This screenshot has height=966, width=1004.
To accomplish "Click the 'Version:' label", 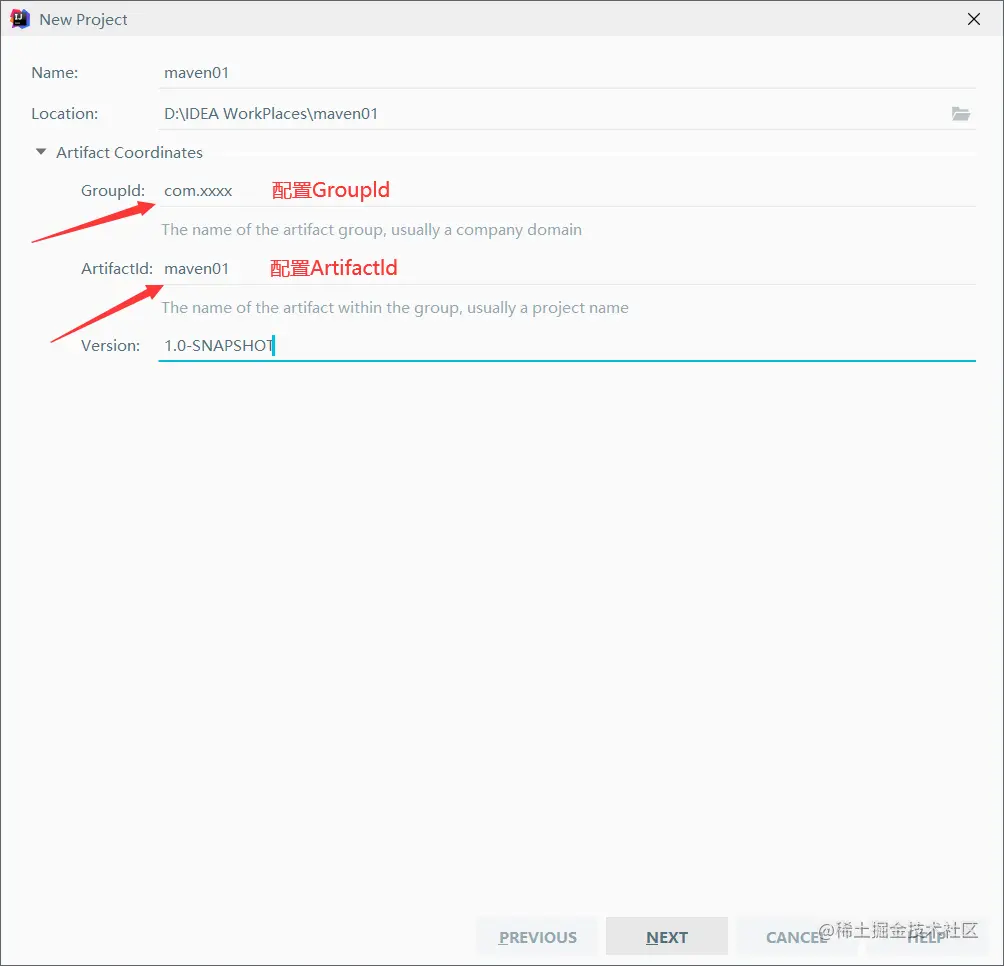I will click(110, 346).
